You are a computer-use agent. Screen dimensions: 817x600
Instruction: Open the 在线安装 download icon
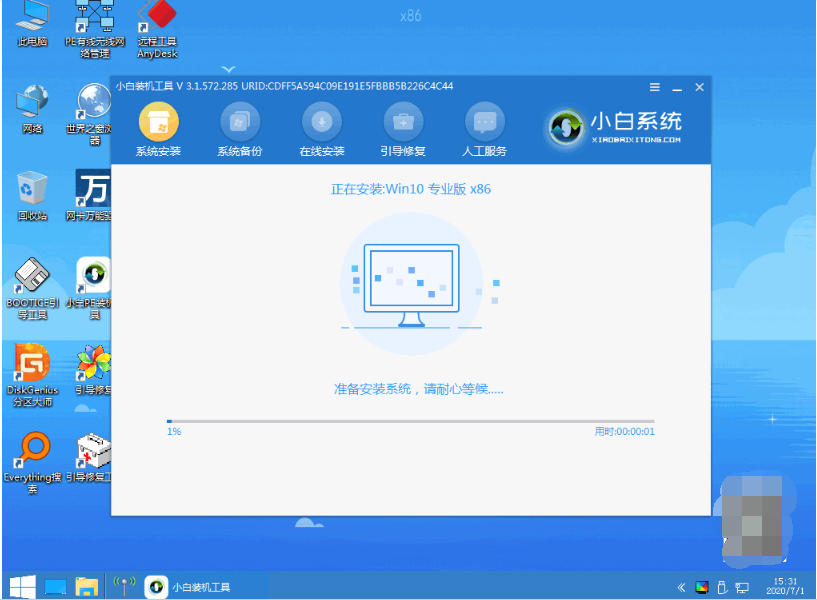[x=321, y=122]
